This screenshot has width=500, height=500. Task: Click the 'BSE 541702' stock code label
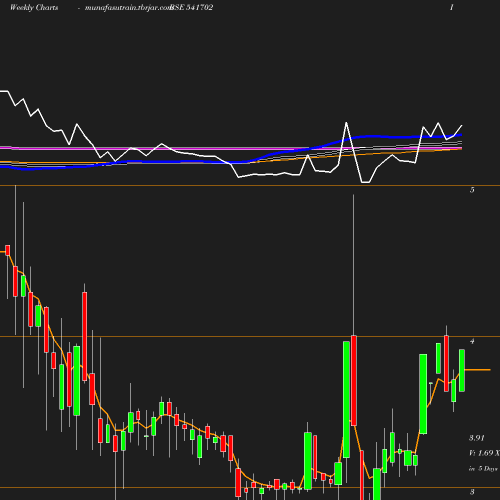pos(191,7)
